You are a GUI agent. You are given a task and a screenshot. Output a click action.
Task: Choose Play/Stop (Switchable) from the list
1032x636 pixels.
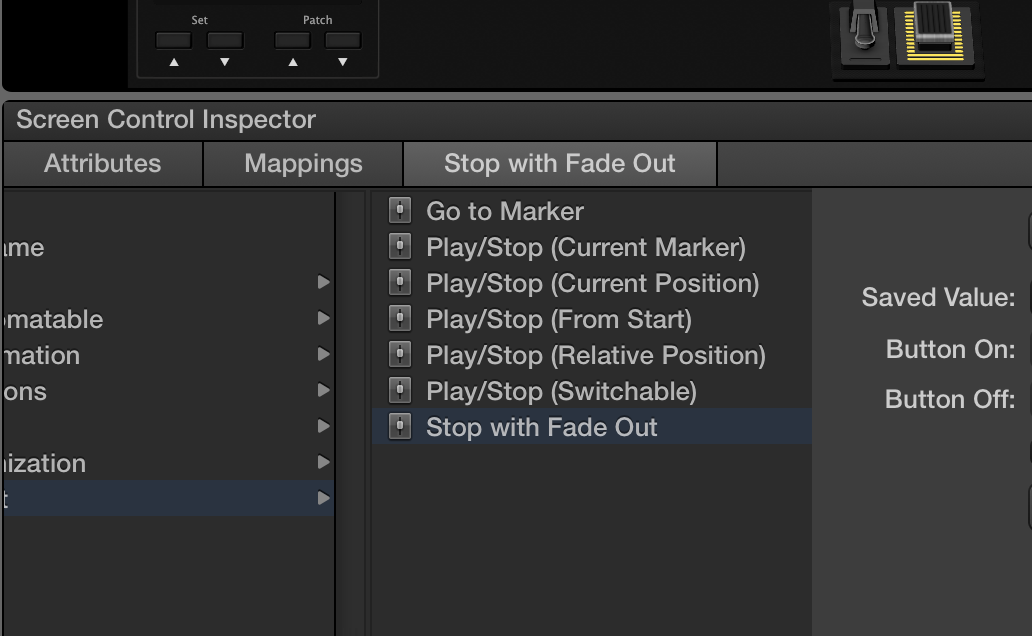click(561, 391)
